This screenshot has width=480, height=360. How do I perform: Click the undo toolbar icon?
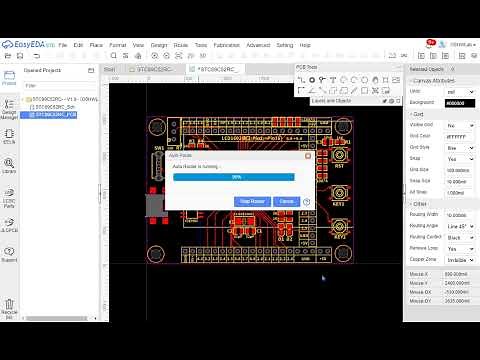coord(37,56)
